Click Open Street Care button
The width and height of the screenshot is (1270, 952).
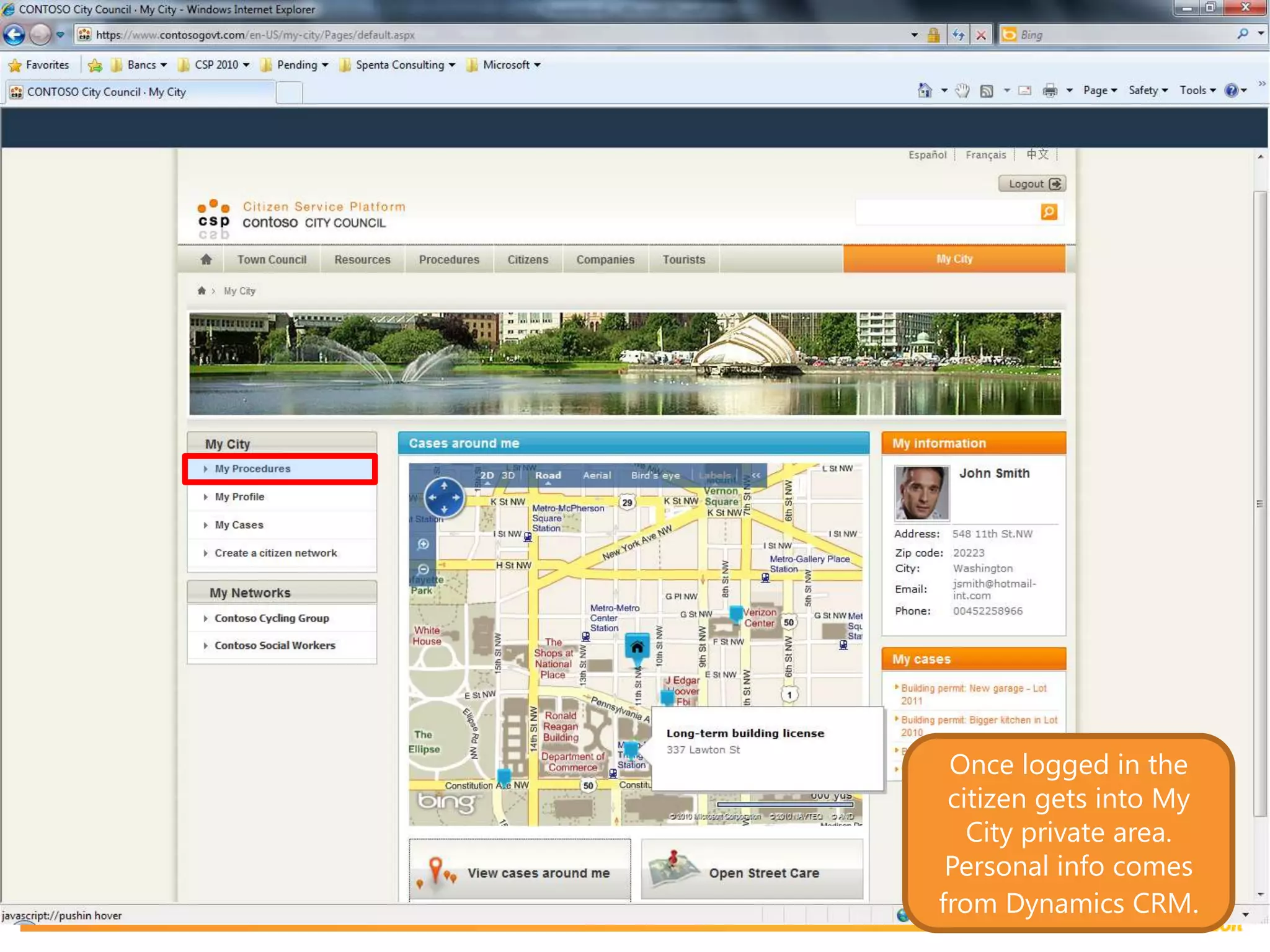[752, 870]
